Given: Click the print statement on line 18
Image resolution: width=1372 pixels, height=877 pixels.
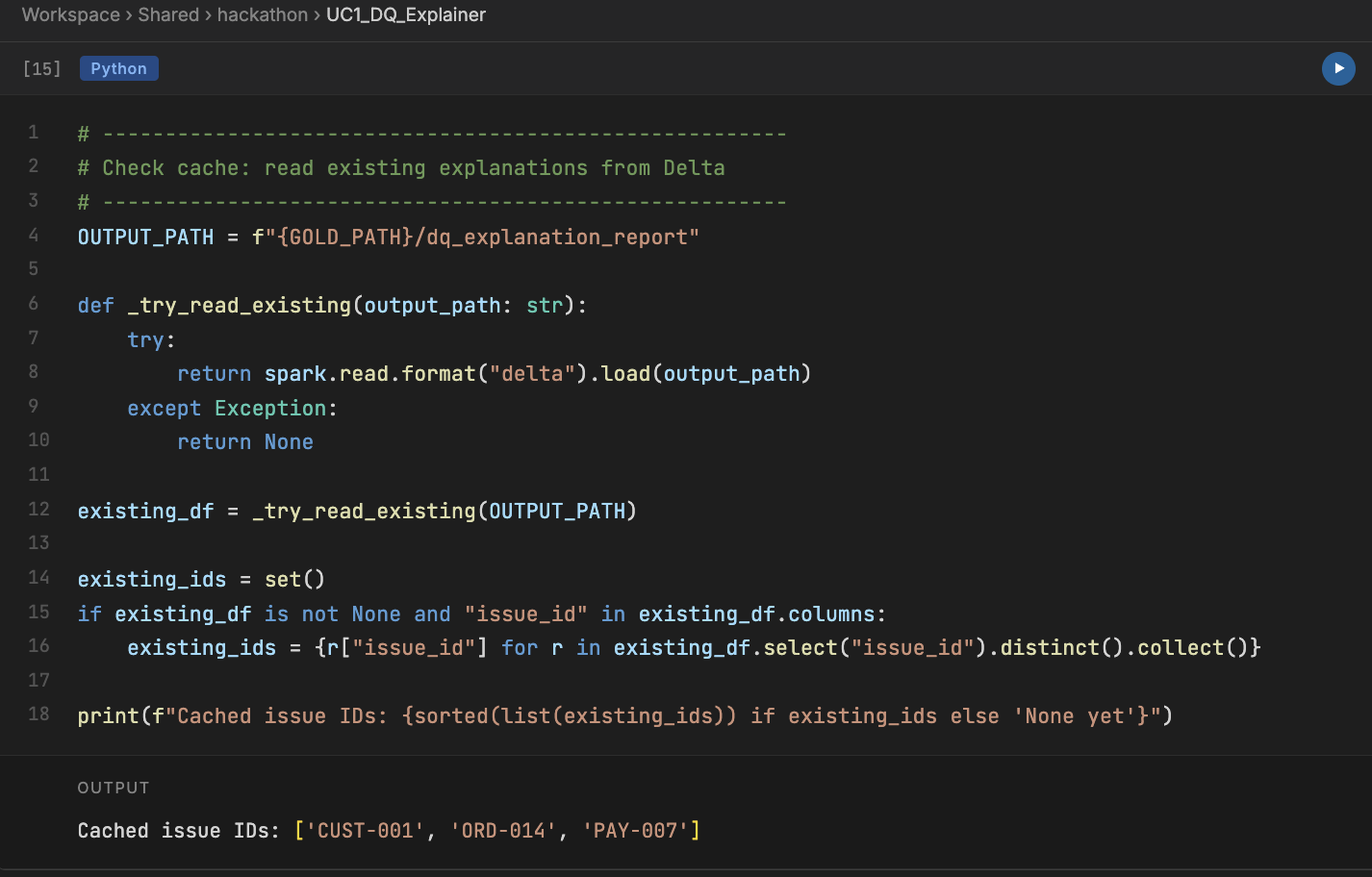Looking at the screenshot, I should (106, 715).
